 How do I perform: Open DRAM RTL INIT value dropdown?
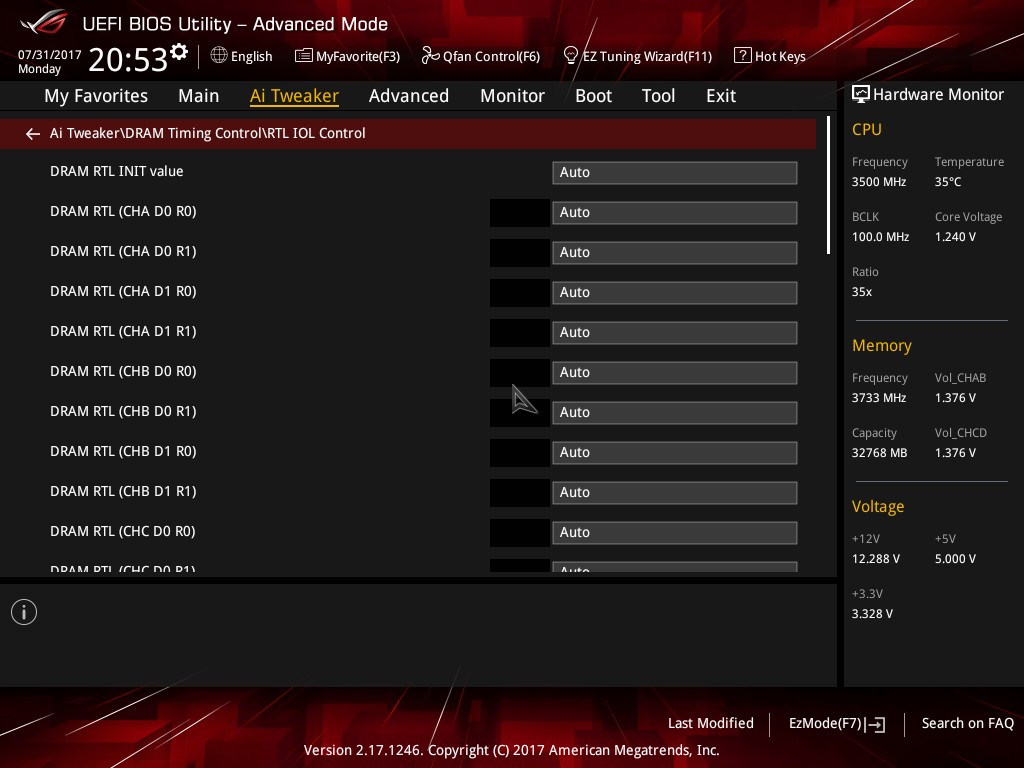(675, 172)
